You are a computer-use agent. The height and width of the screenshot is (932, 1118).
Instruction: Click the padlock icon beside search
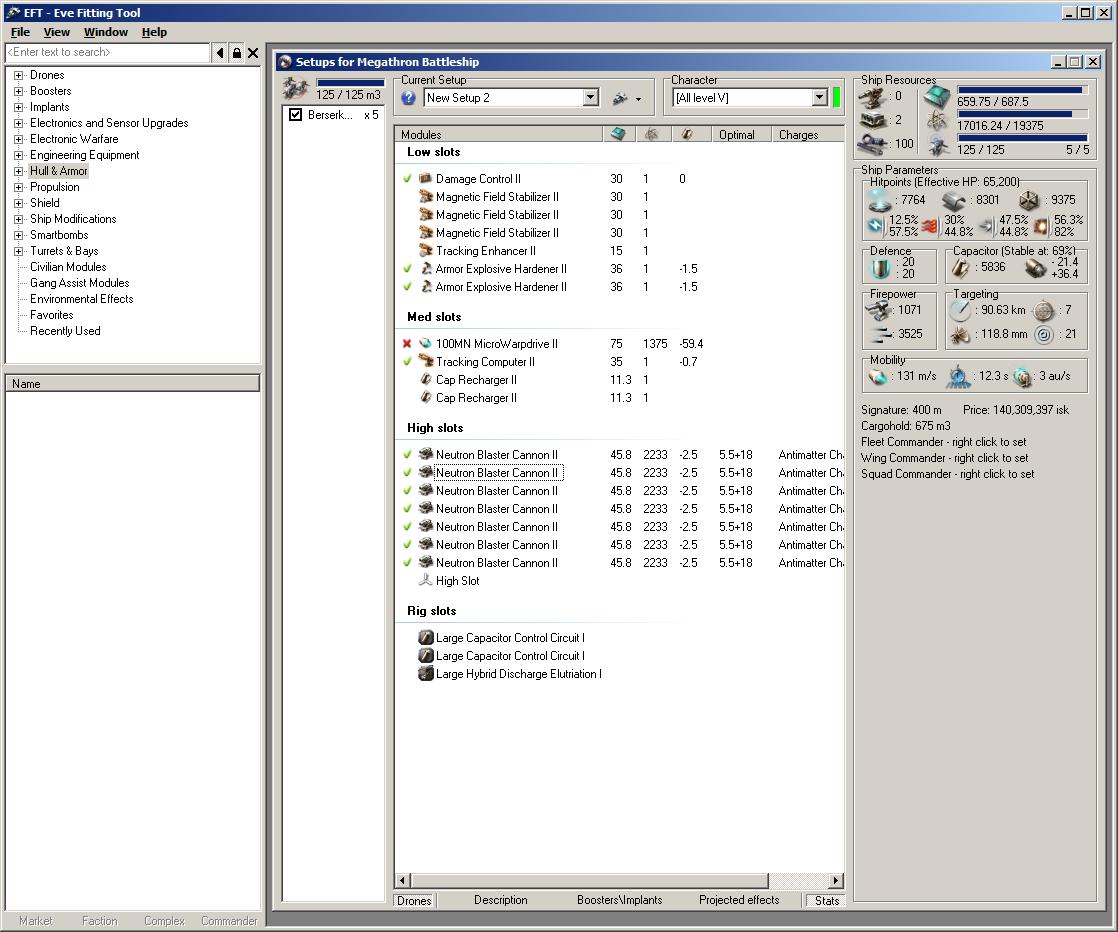[x=237, y=53]
